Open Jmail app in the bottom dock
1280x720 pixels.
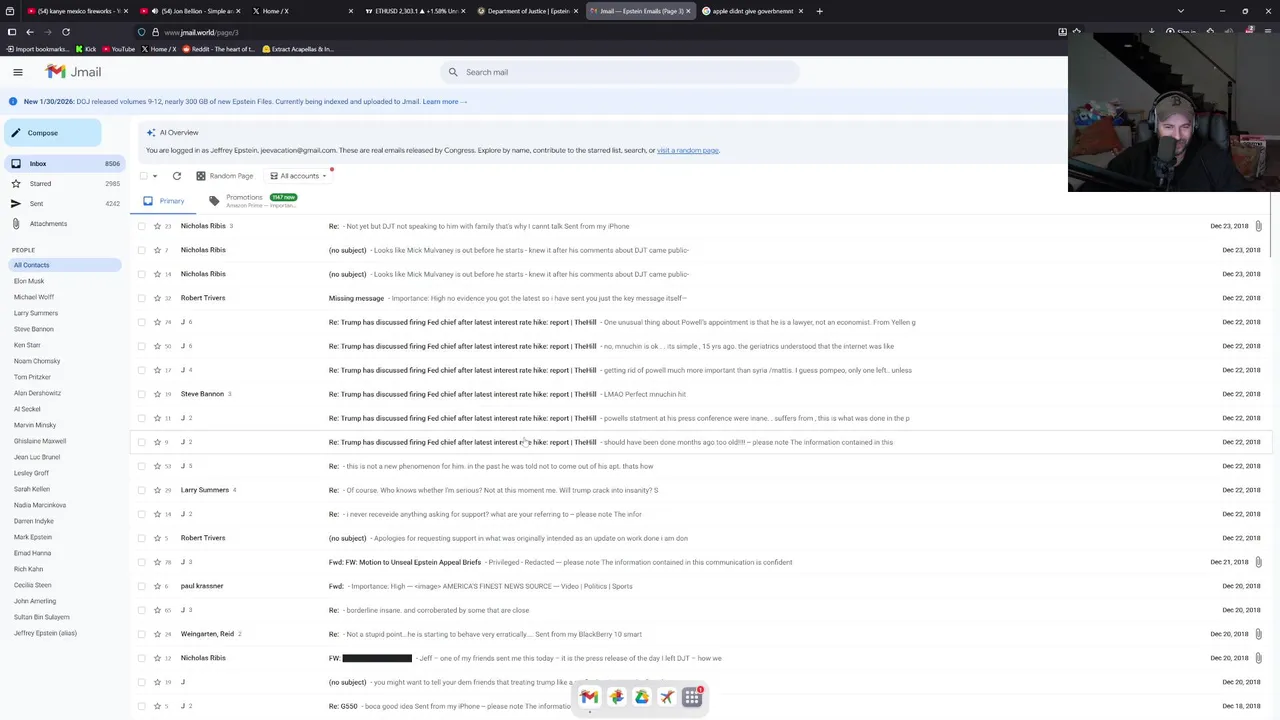coord(589,697)
